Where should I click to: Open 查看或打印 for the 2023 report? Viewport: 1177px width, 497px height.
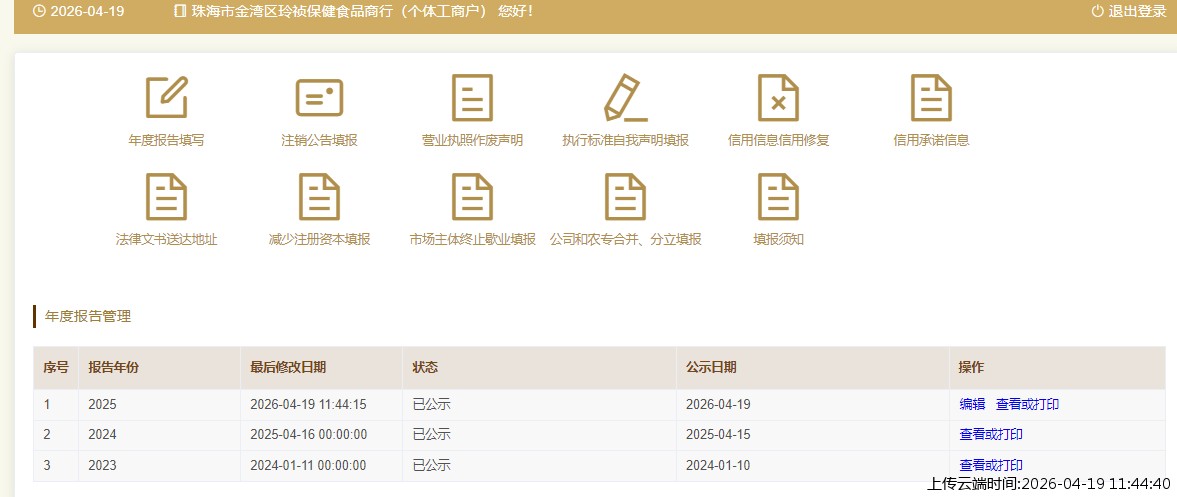click(x=991, y=465)
